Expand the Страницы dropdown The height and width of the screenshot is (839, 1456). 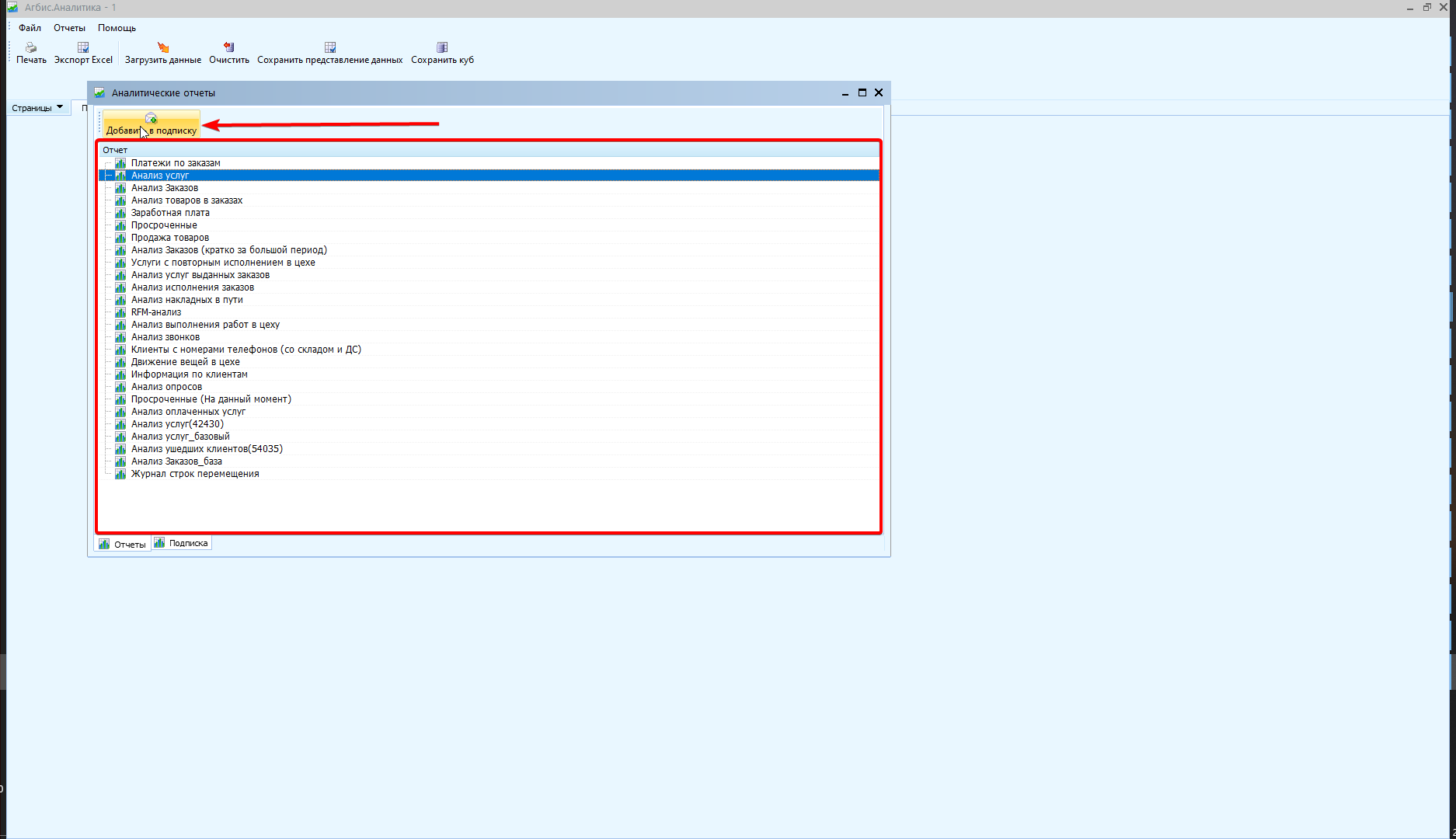(37, 108)
